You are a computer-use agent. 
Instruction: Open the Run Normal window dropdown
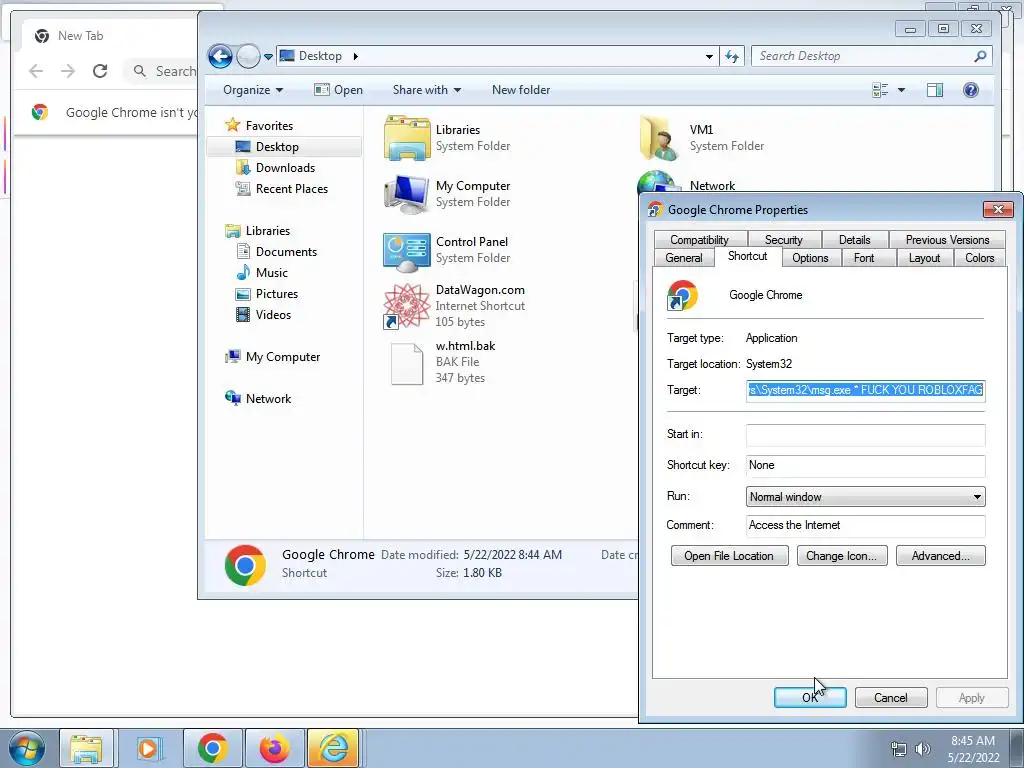coord(865,497)
